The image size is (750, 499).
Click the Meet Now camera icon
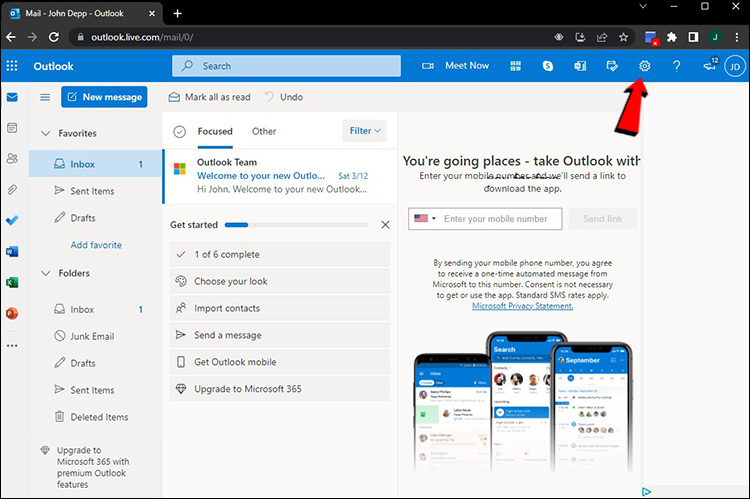[x=428, y=66]
